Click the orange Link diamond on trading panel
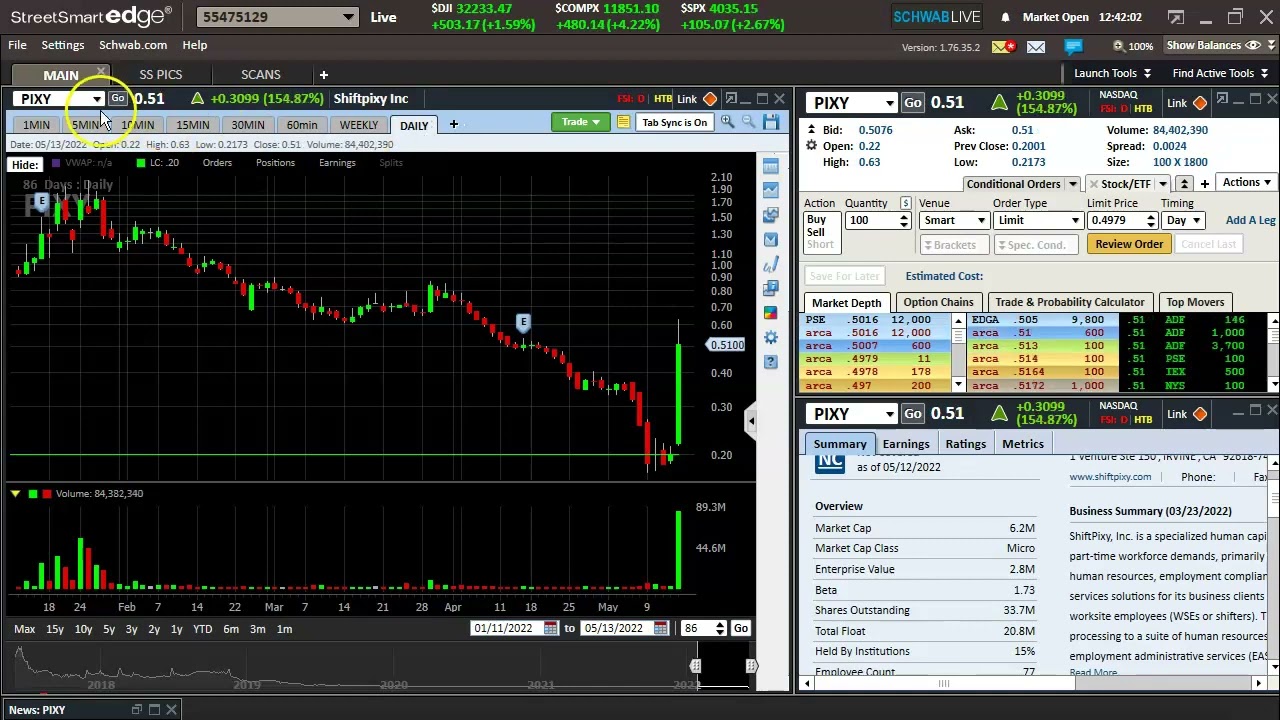 [x=1200, y=103]
